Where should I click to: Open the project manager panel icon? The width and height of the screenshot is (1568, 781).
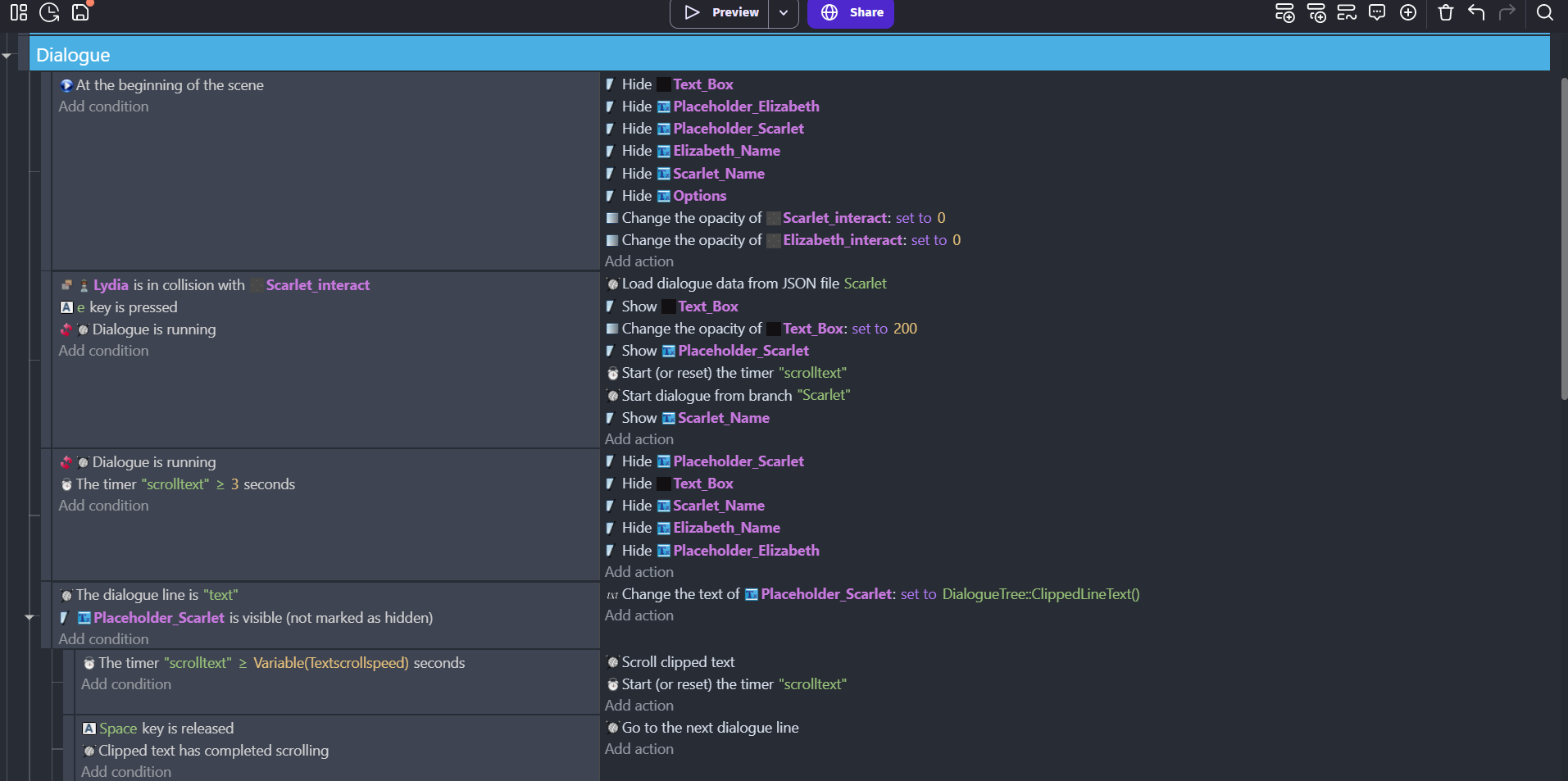point(19,12)
